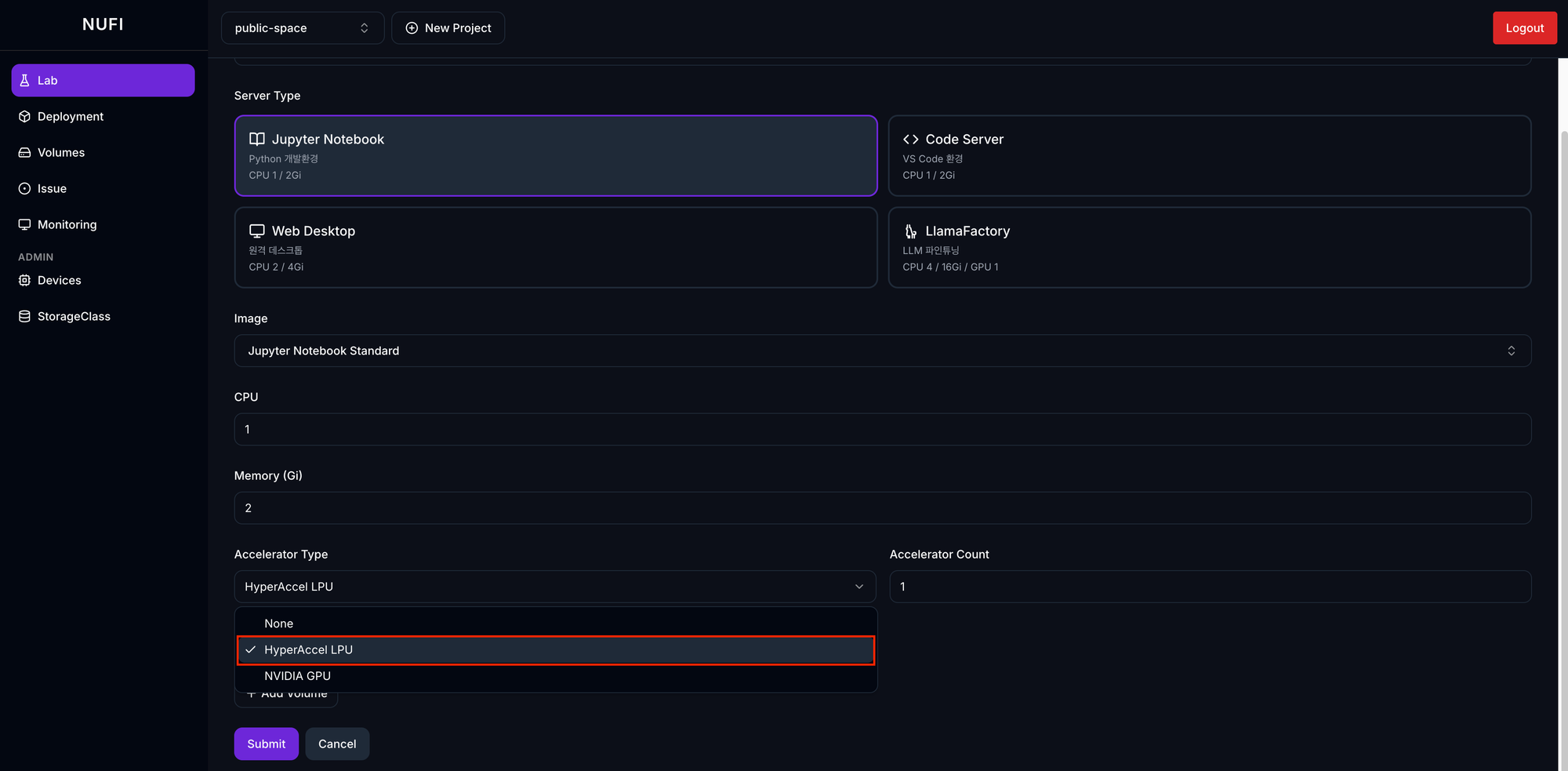Screen dimensions: 1568x771
Task: Open the public-space project selector
Action: click(x=302, y=28)
